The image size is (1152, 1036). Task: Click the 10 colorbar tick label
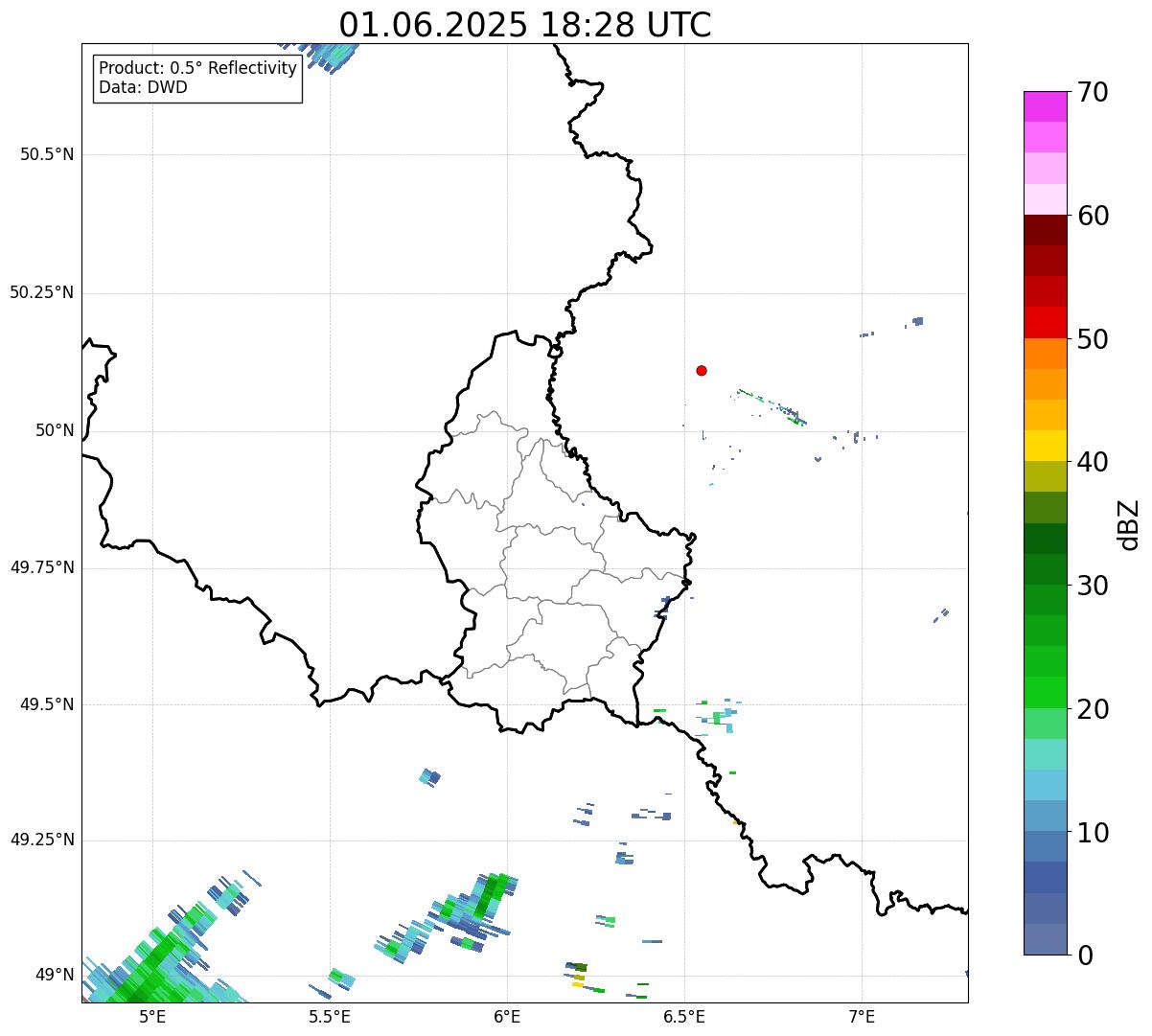(x=1093, y=833)
